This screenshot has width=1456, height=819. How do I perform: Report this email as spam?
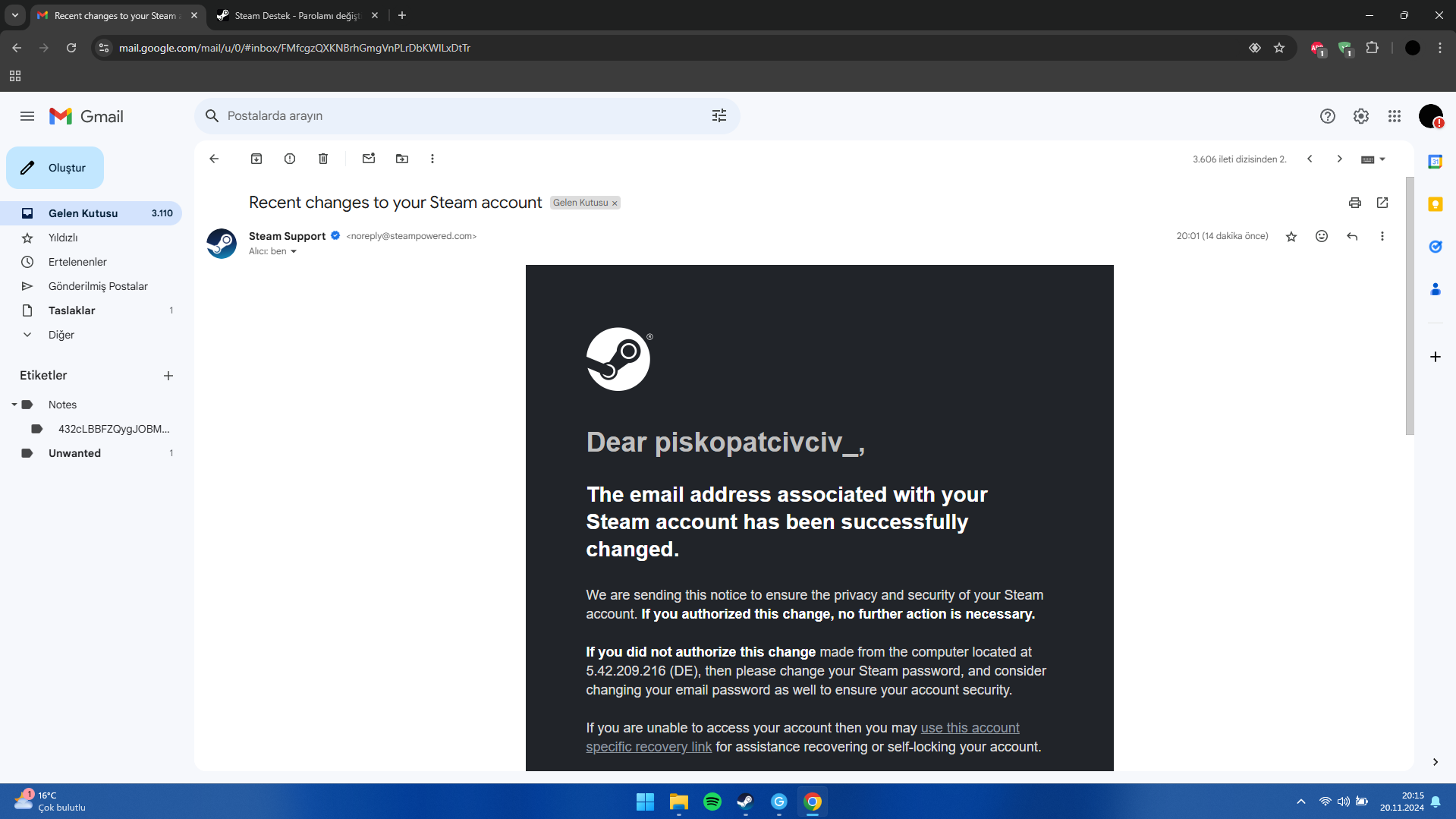(290, 159)
